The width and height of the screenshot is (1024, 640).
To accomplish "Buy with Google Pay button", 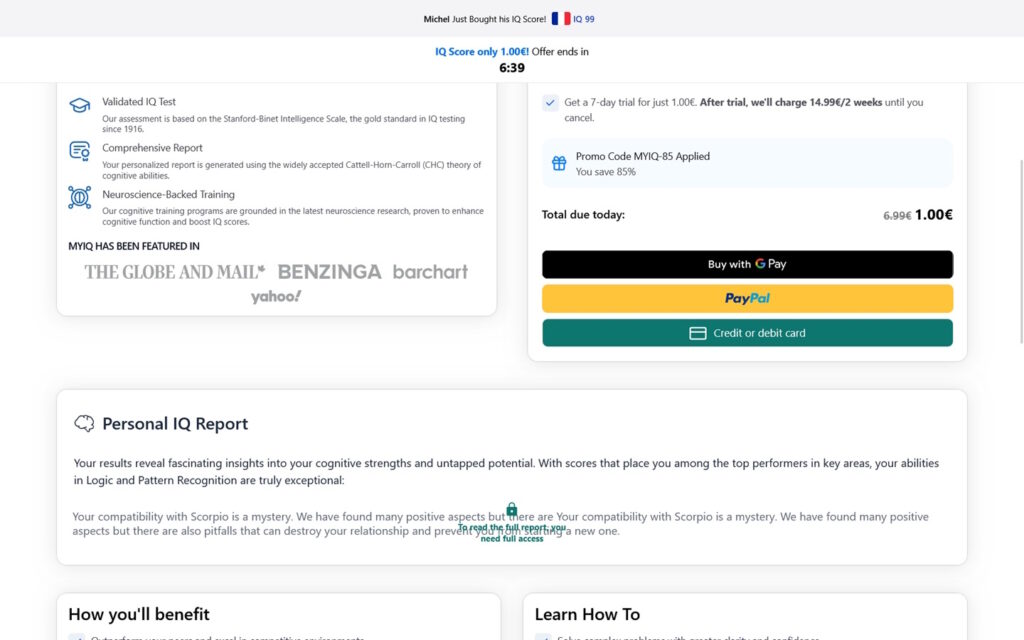I will pyautogui.click(x=747, y=264).
